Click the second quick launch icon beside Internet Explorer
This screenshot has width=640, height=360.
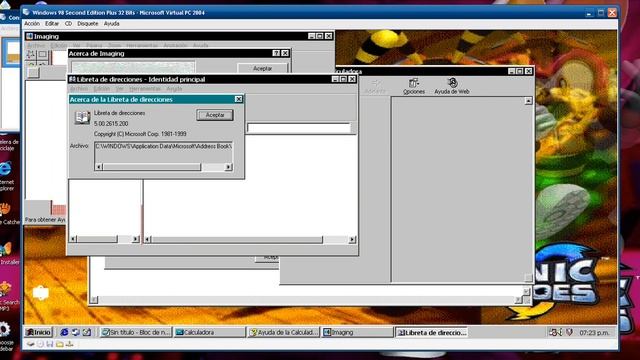[76, 332]
